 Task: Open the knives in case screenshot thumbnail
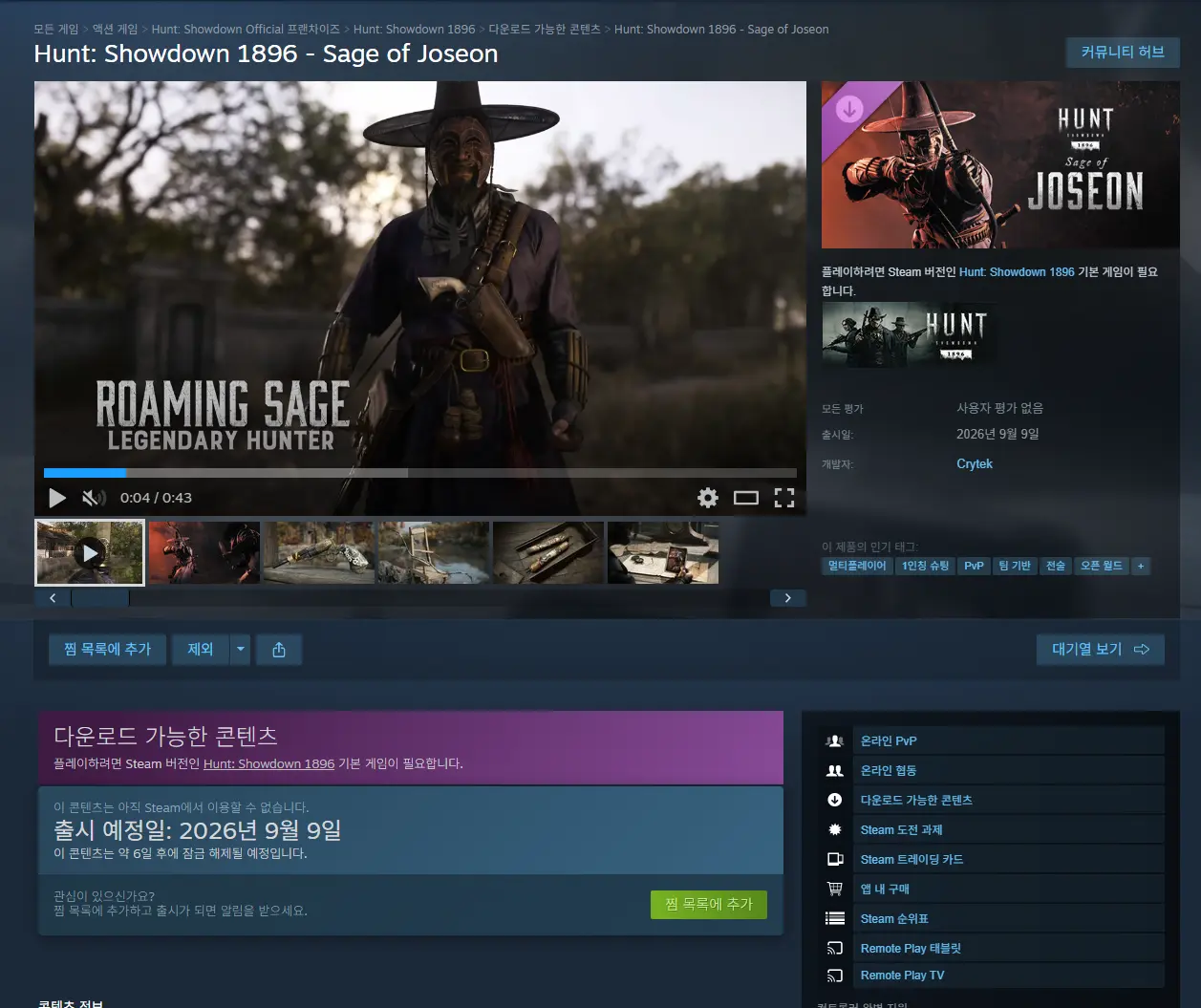click(548, 552)
